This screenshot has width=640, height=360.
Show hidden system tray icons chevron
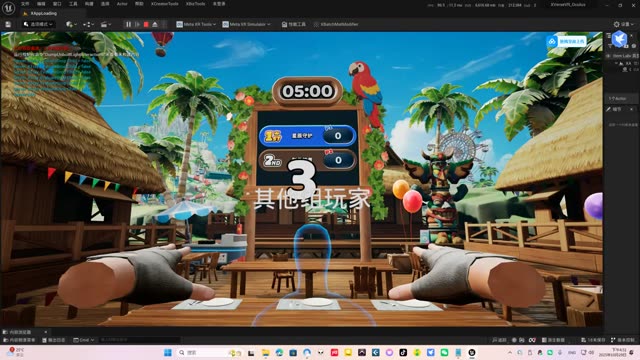pos(510,353)
